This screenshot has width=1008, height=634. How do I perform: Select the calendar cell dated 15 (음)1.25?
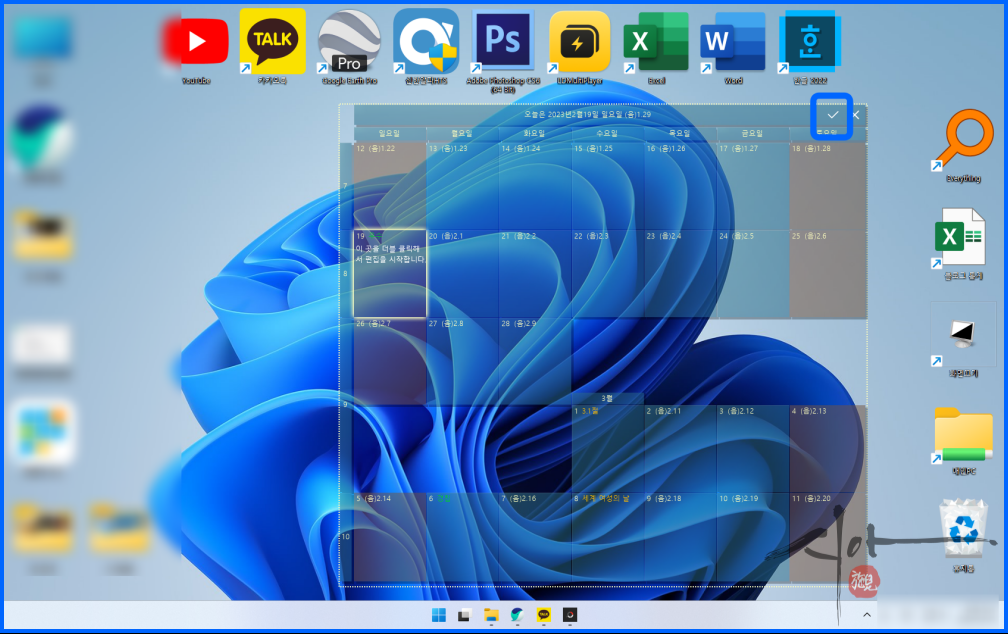pyautogui.click(x=608, y=186)
